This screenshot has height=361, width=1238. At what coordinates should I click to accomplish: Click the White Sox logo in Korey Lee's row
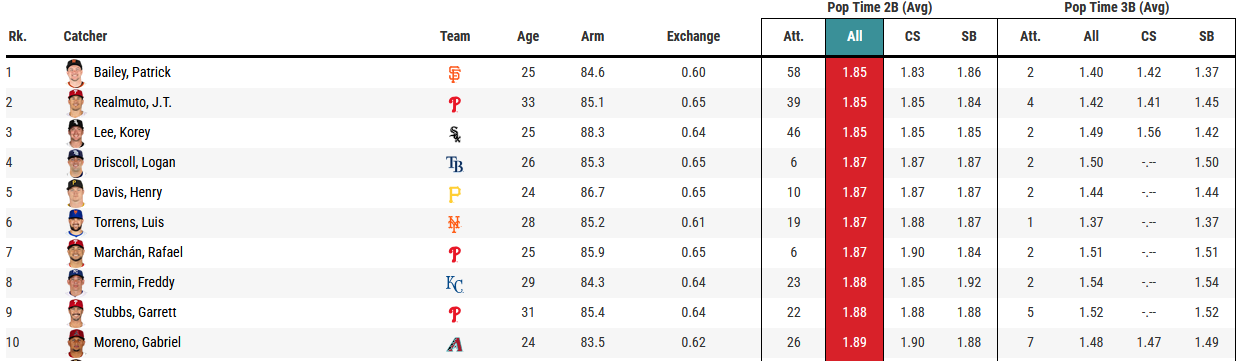454,133
